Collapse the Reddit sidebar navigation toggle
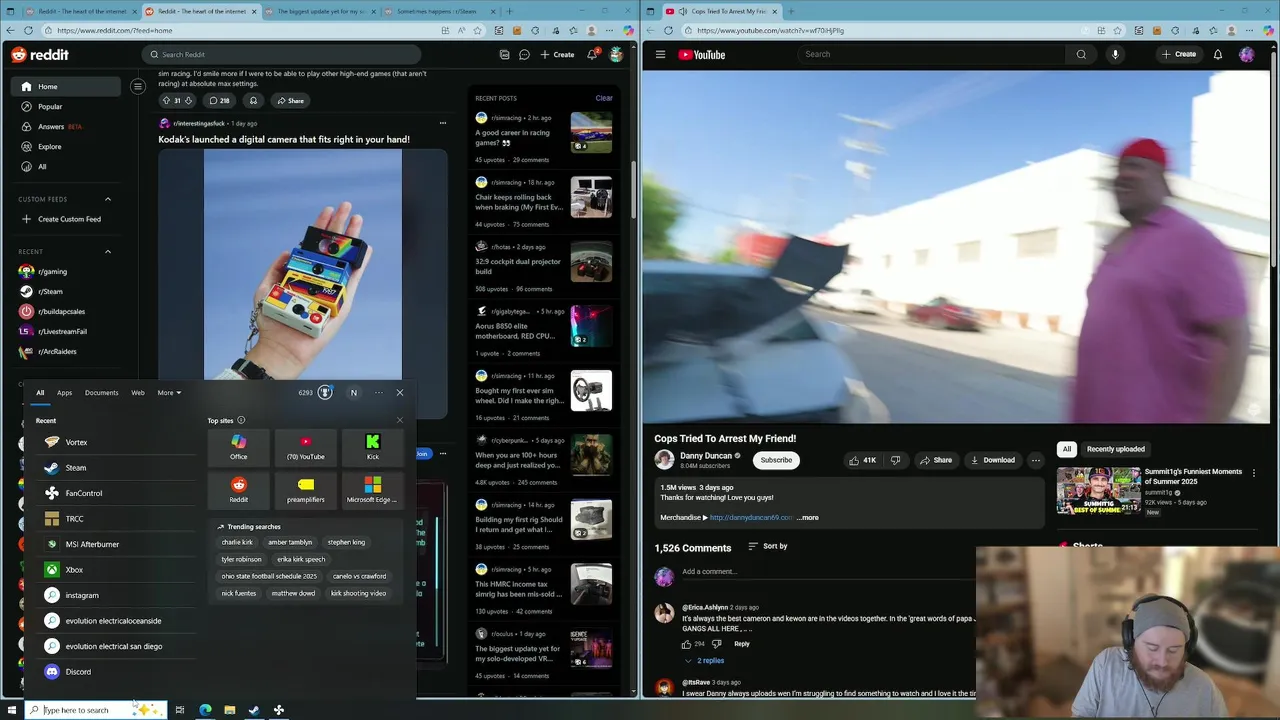This screenshot has width=1280, height=720. pyautogui.click(x=138, y=86)
